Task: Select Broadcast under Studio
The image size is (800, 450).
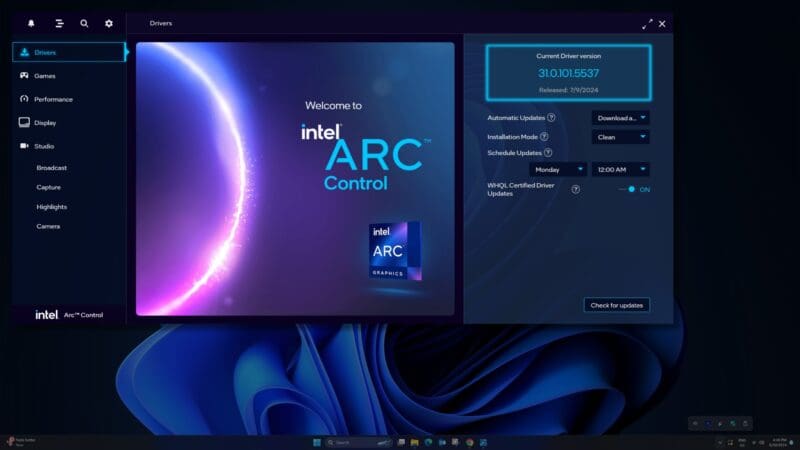Action: pos(52,168)
